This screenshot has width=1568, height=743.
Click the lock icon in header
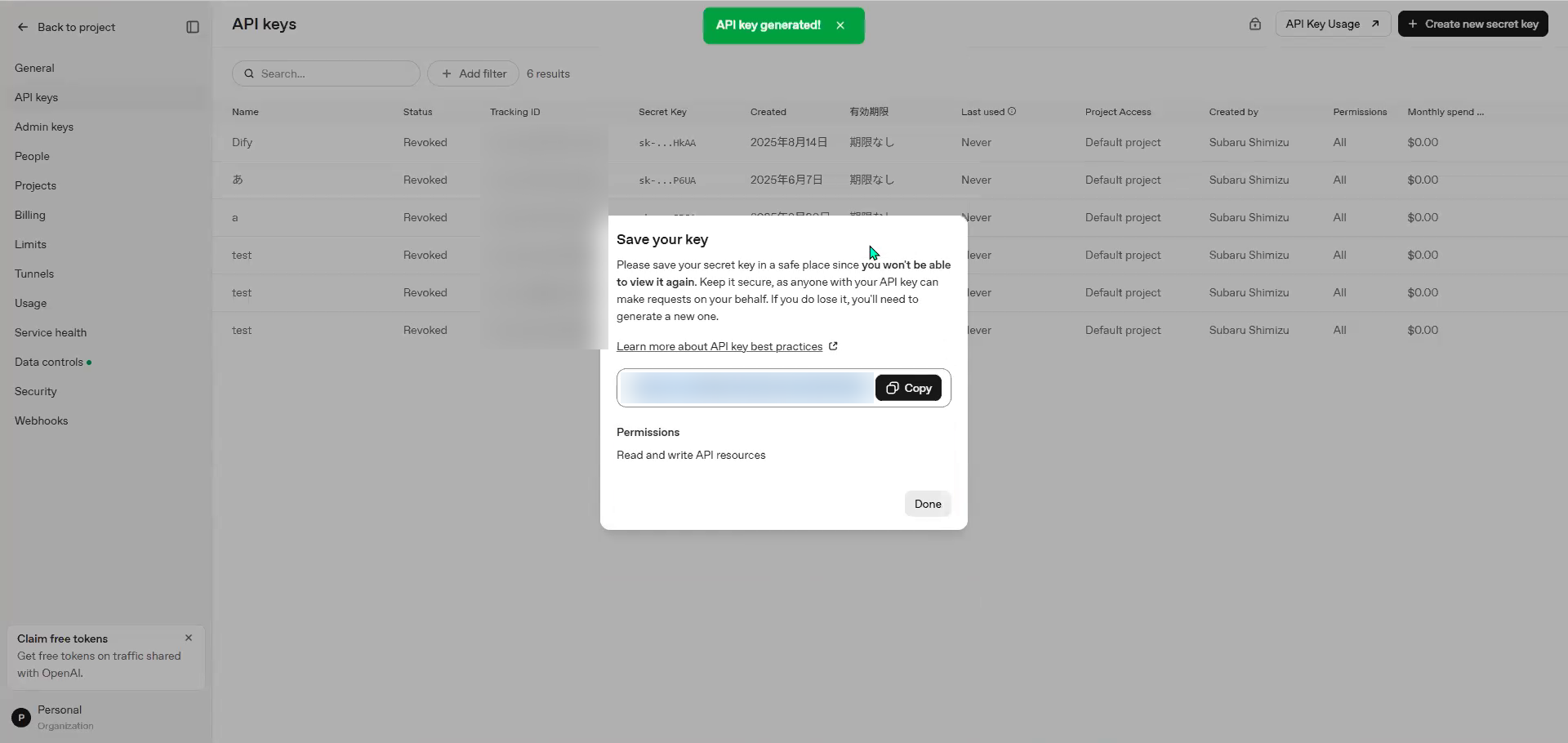(1255, 24)
